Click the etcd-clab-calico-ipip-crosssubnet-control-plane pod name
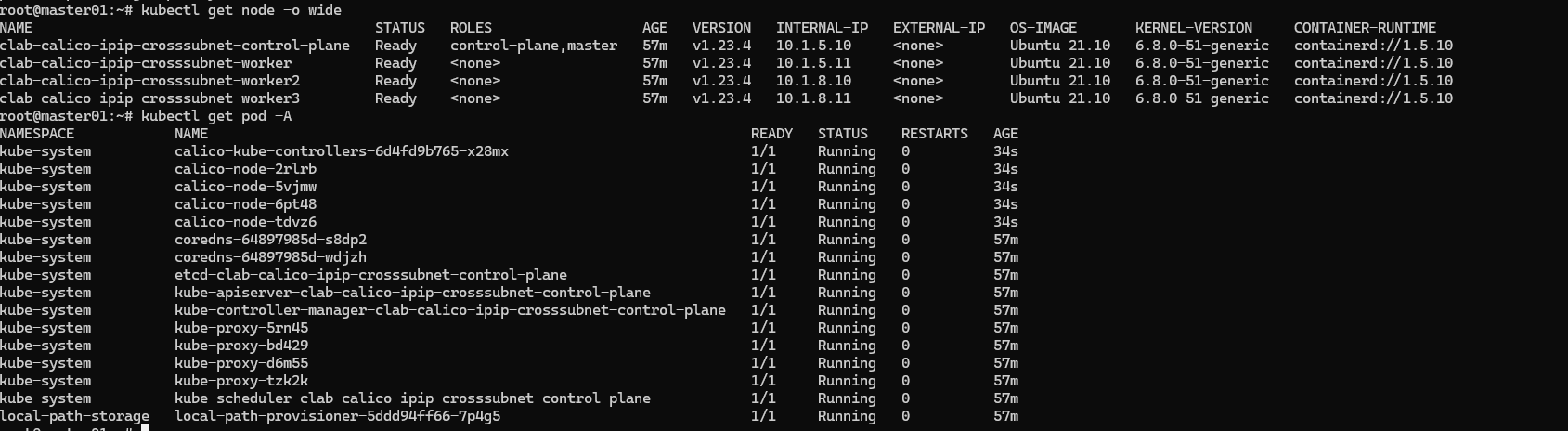The height and width of the screenshot is (431, 1568). (370, 275)
